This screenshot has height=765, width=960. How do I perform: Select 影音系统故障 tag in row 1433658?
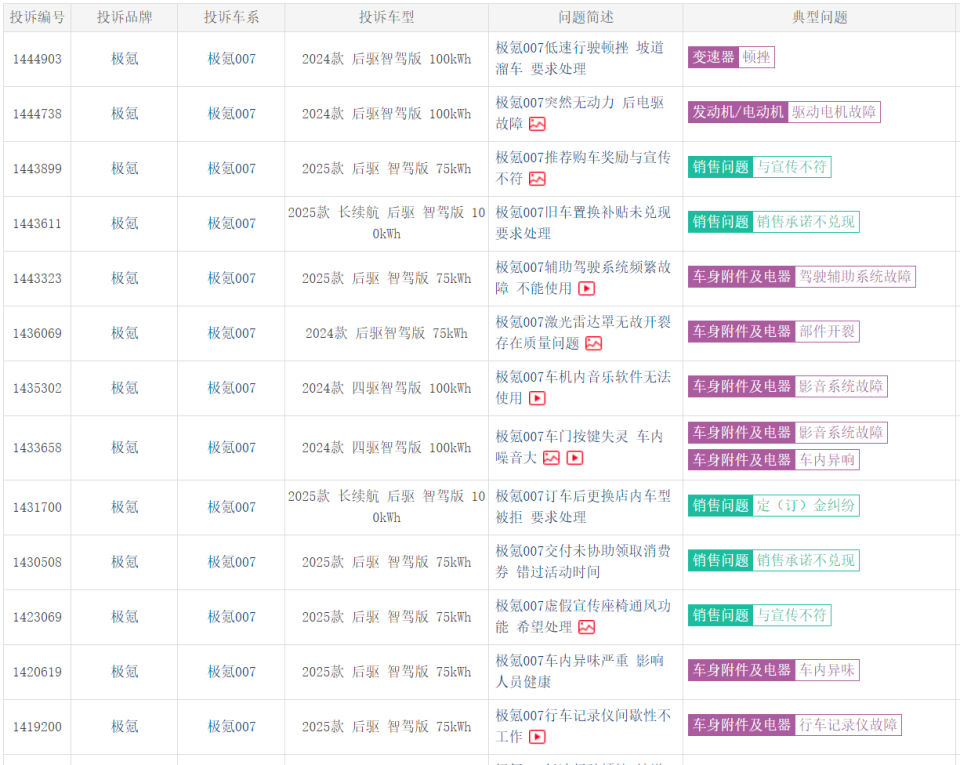(x=787, y=433)
